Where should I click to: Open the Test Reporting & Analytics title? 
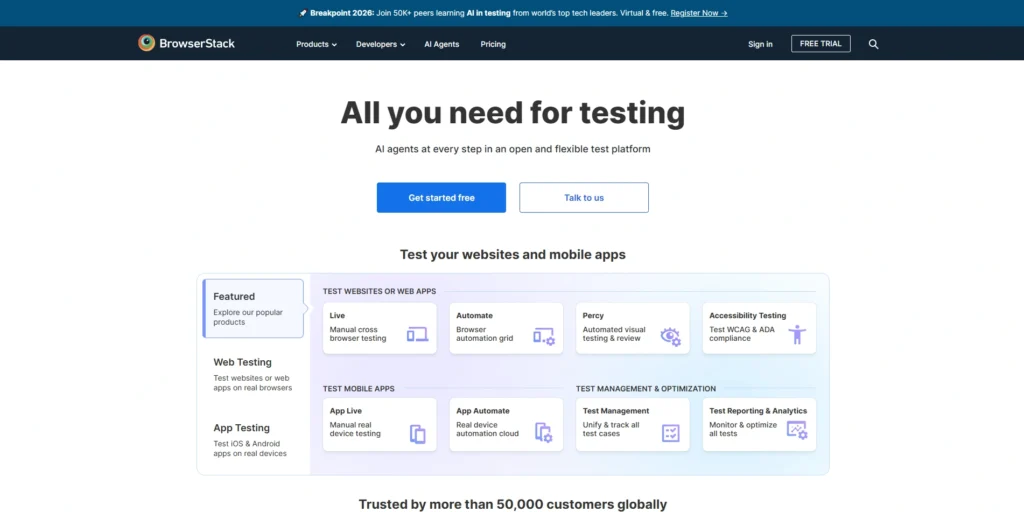tap(758, 411)
